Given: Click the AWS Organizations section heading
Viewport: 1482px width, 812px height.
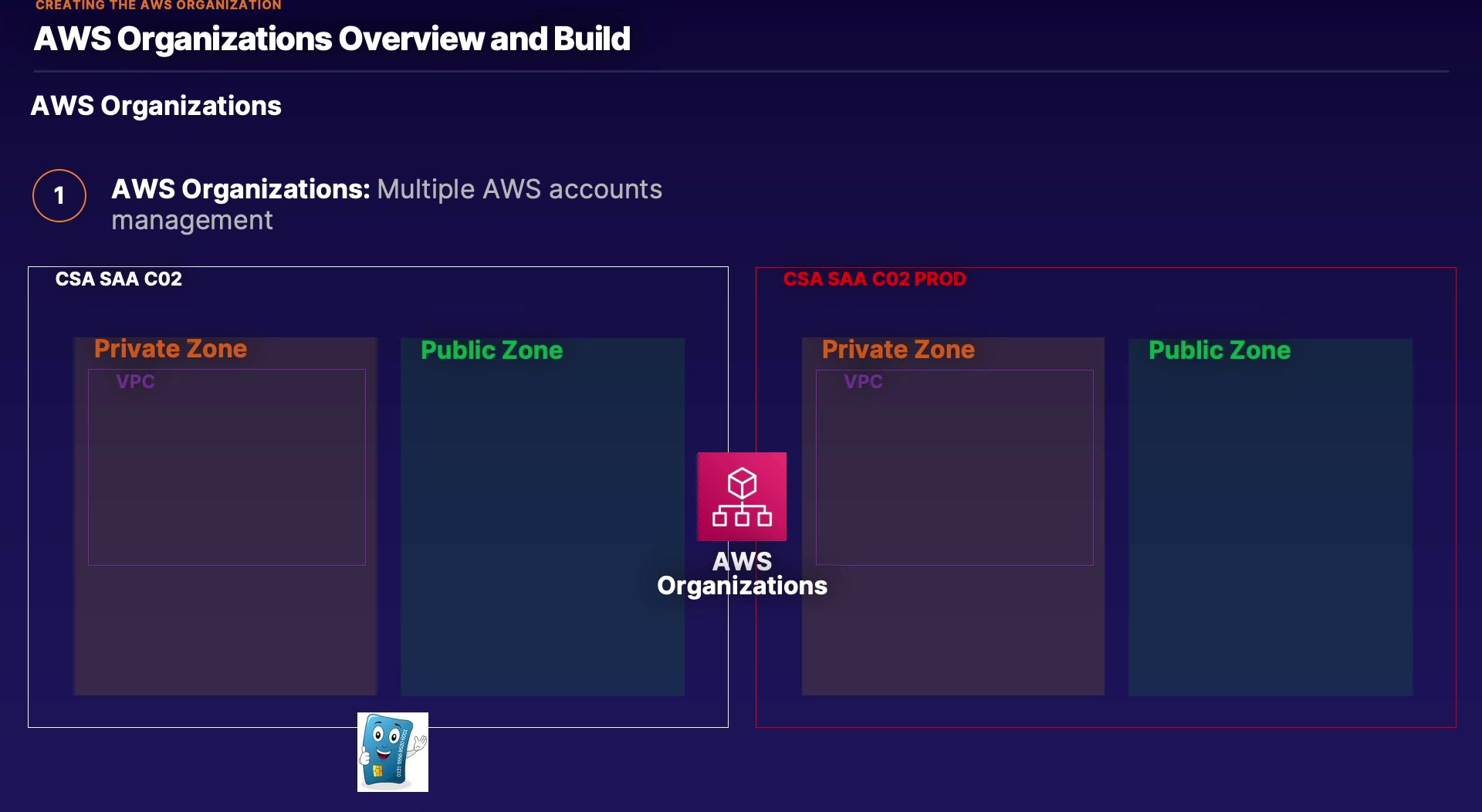Looking at the screenshot, I should click(156, 106).
